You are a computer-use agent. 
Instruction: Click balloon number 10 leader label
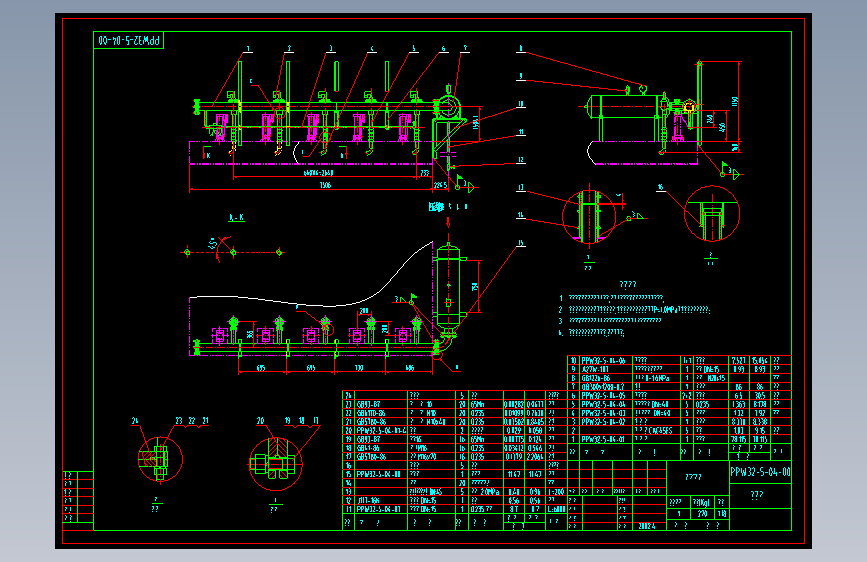520,104
